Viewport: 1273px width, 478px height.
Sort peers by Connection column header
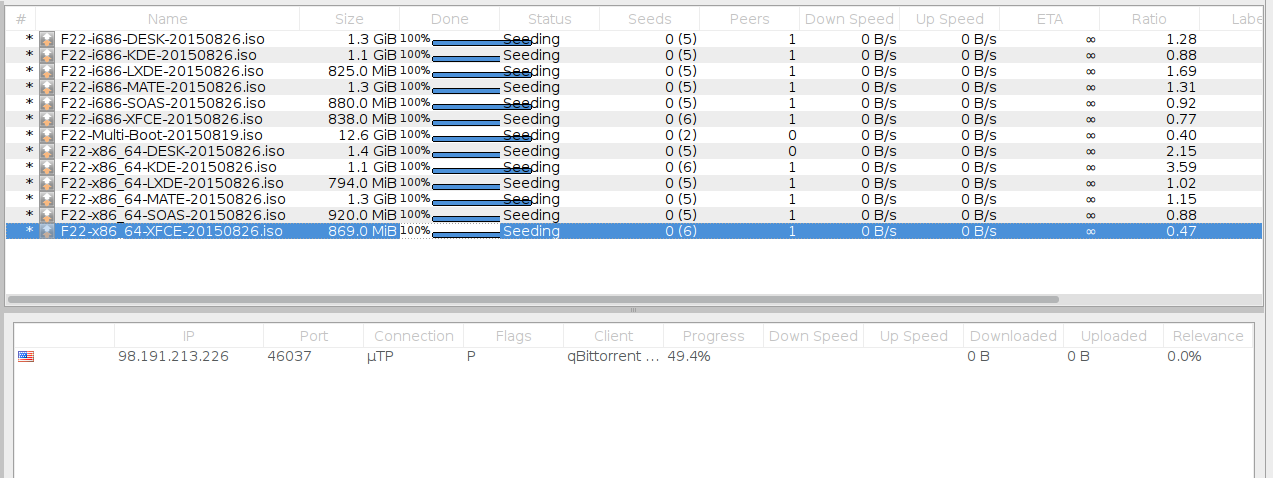[413, 336]
